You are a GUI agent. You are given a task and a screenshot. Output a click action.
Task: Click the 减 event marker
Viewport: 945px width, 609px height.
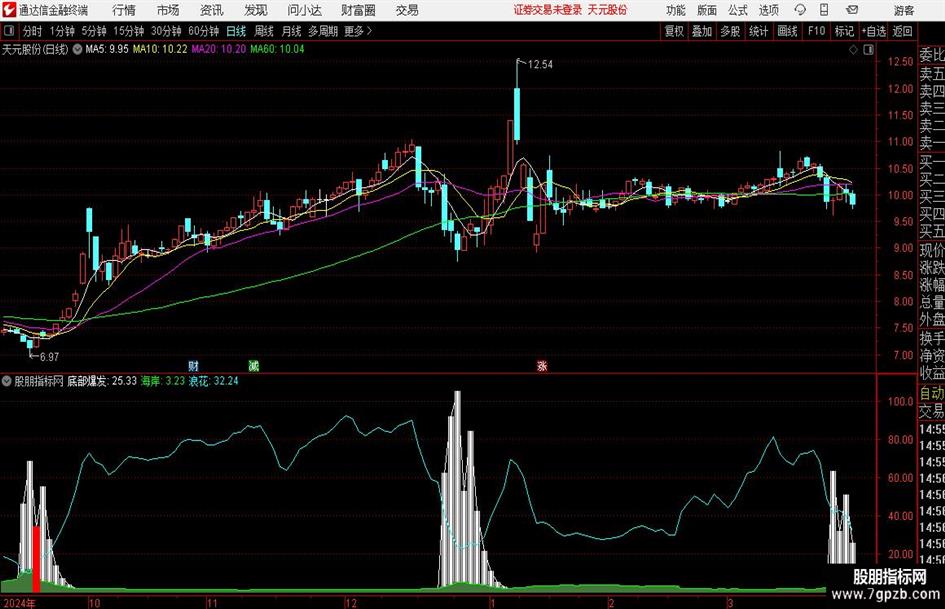254,365
